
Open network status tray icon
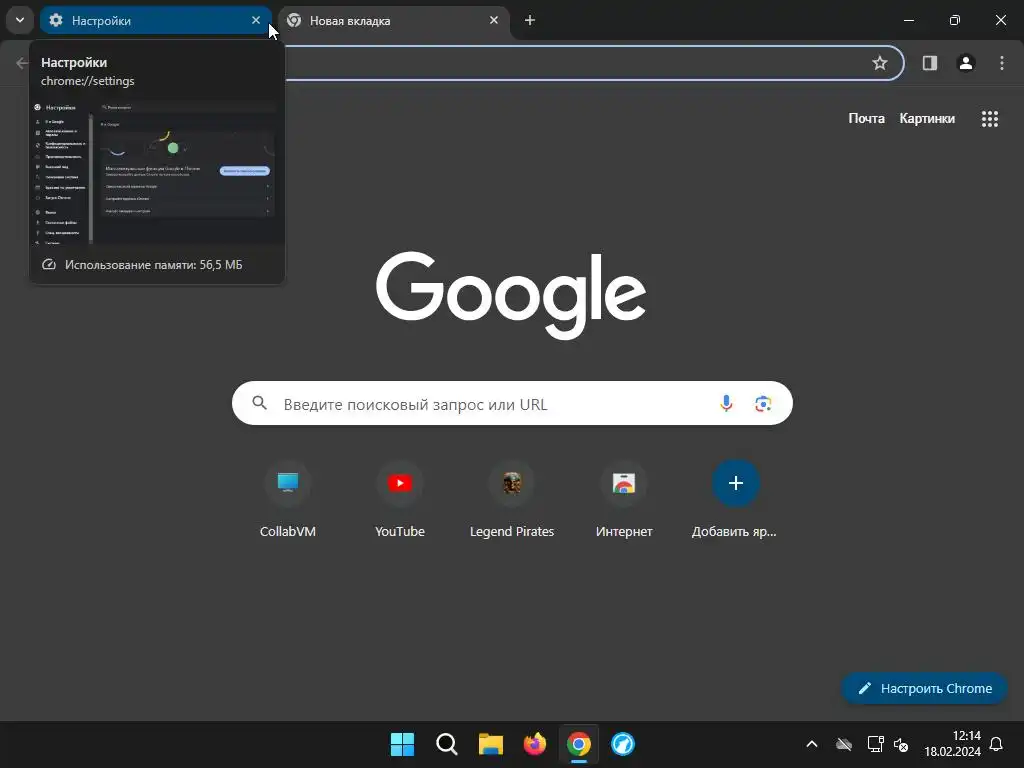(875, 744)
